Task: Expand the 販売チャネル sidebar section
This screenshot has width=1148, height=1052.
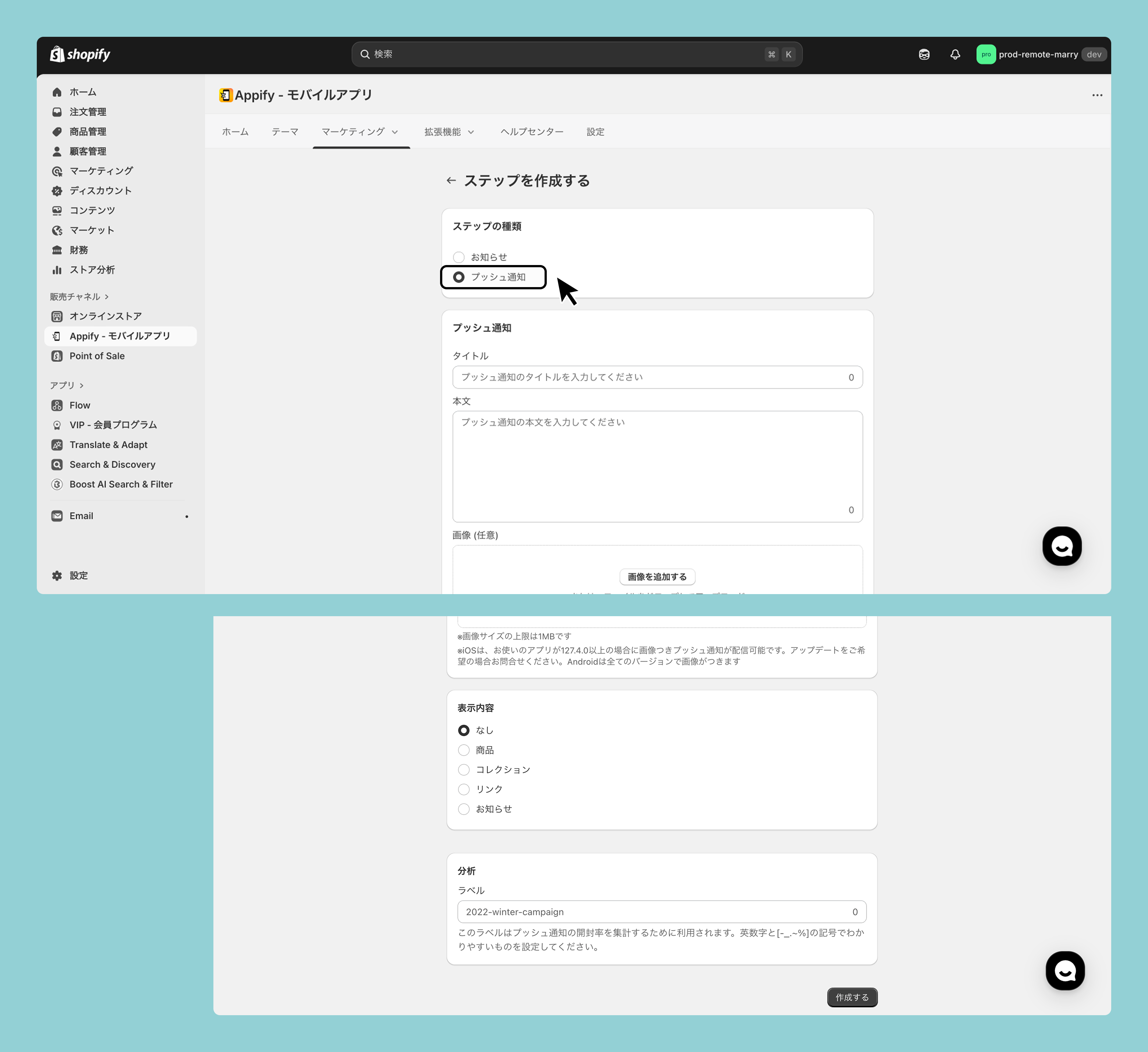Action: [79, 297]
